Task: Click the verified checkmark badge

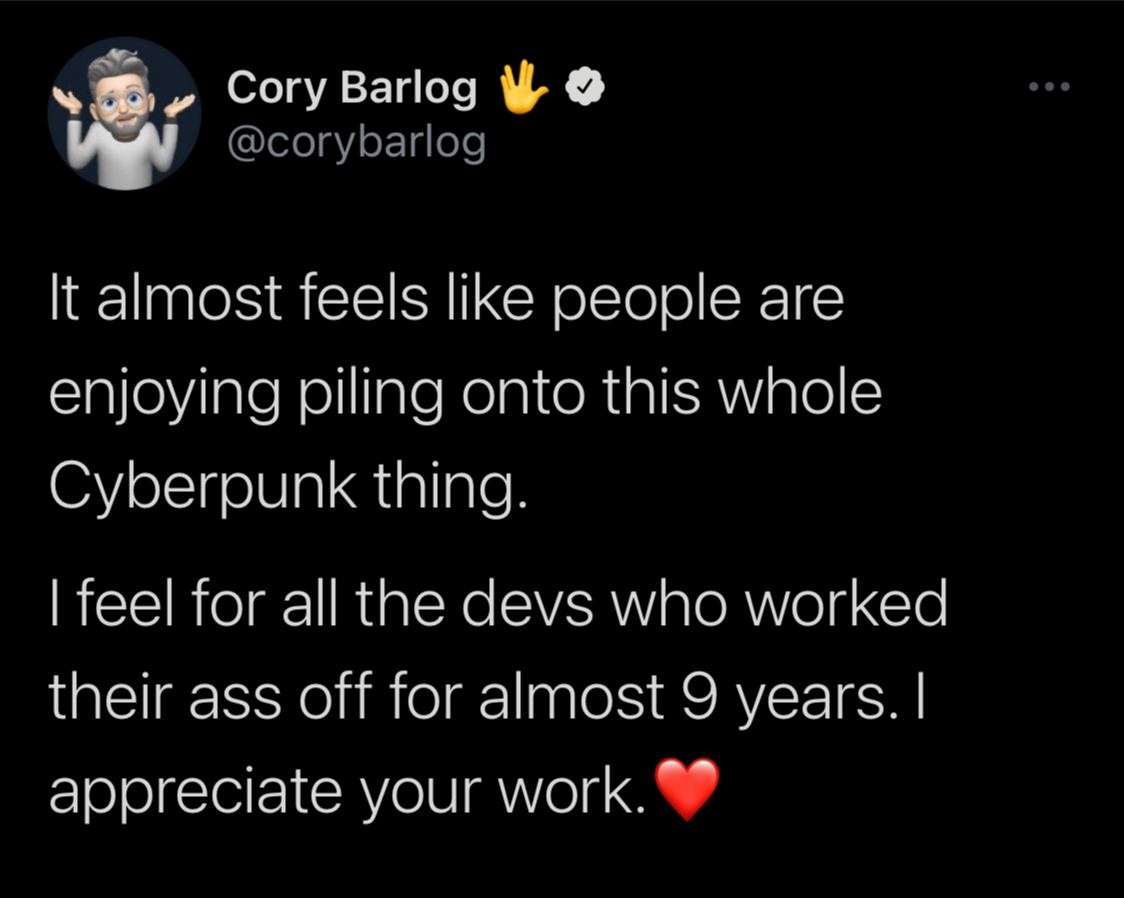Action: tap(585, 90)
